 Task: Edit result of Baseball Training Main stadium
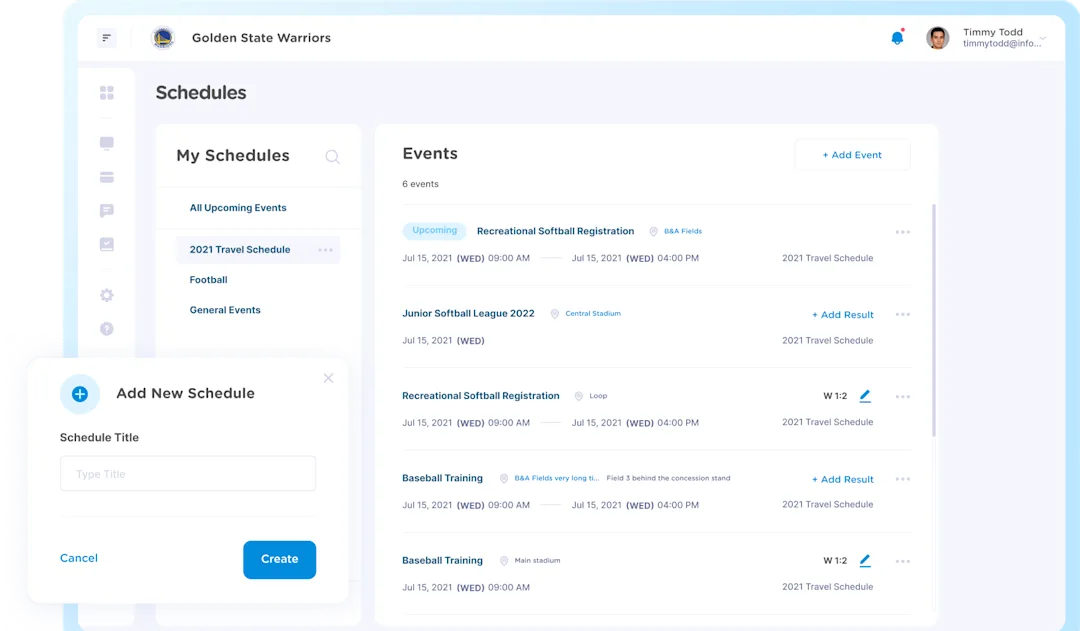(865, 561)
